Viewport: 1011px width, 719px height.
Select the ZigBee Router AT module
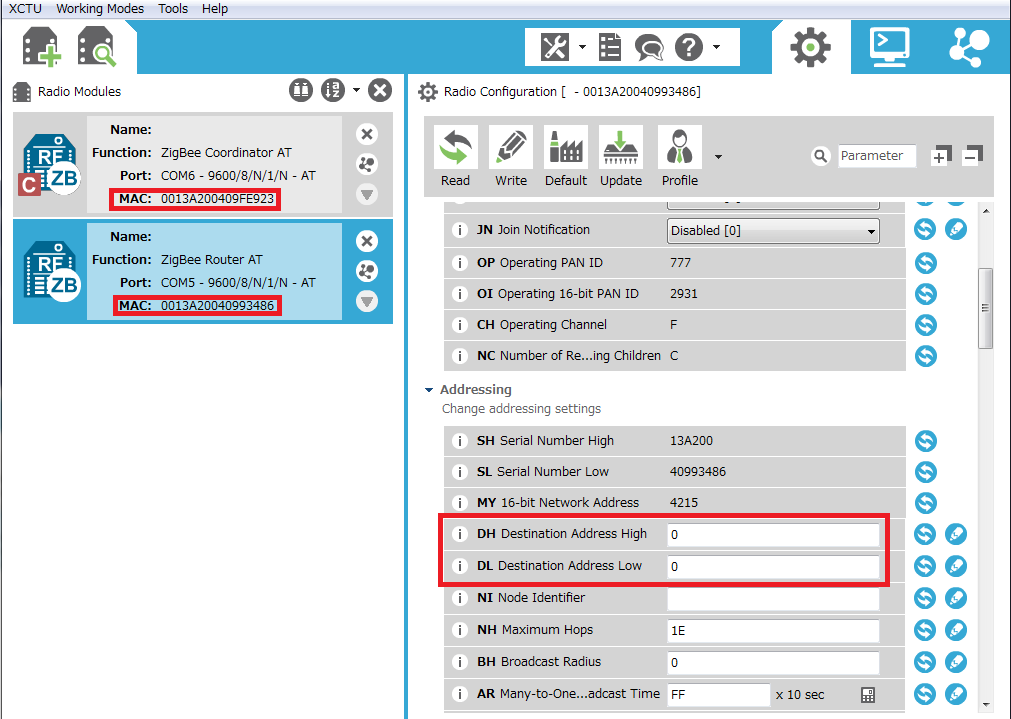coord(203,271)
